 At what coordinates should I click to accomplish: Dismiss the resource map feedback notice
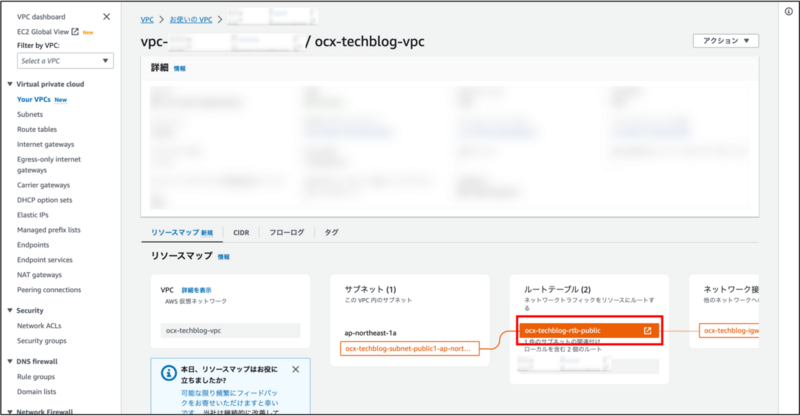point(295,370)
